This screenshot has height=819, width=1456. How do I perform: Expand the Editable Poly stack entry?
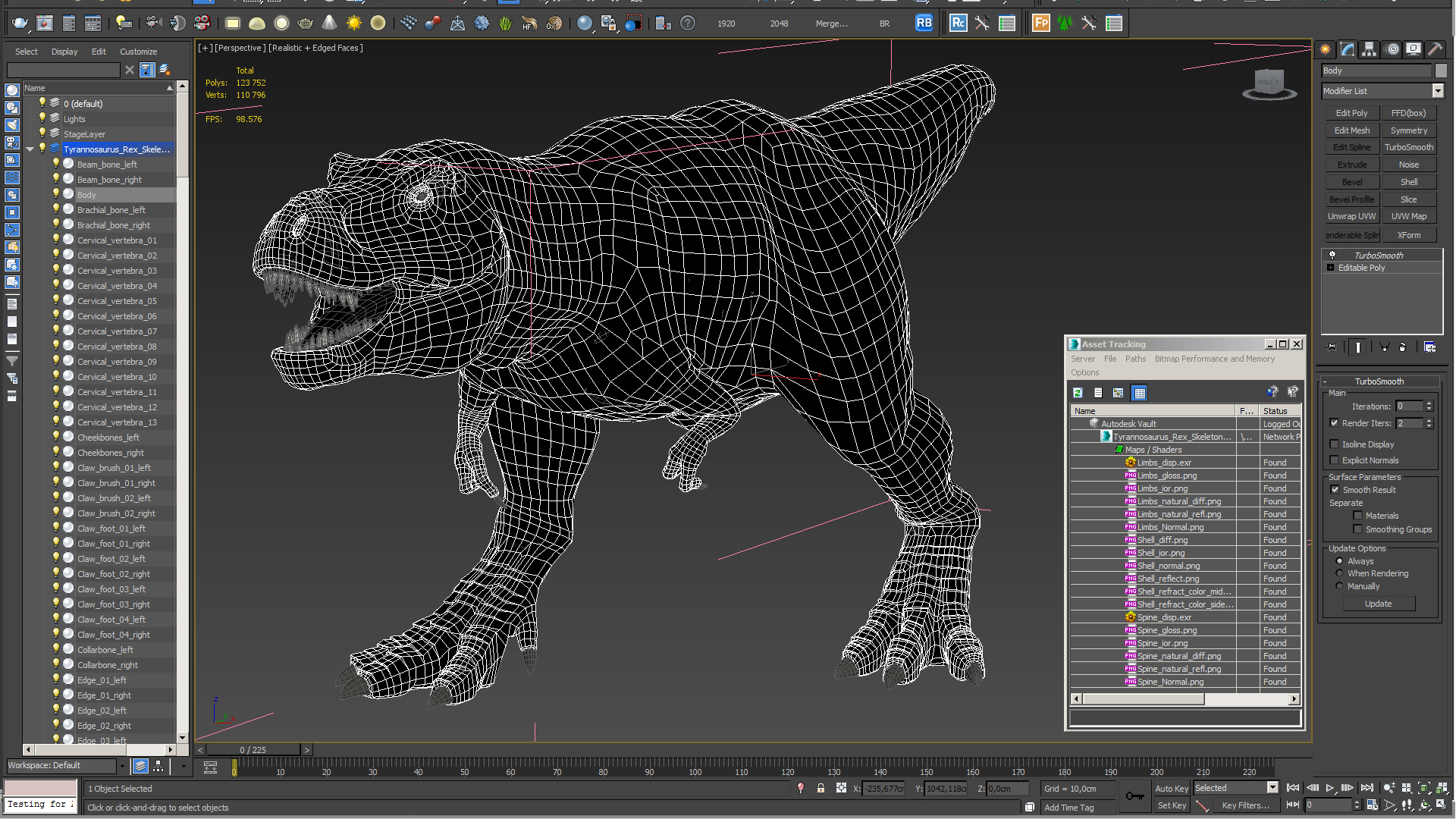pos(1330,268)
